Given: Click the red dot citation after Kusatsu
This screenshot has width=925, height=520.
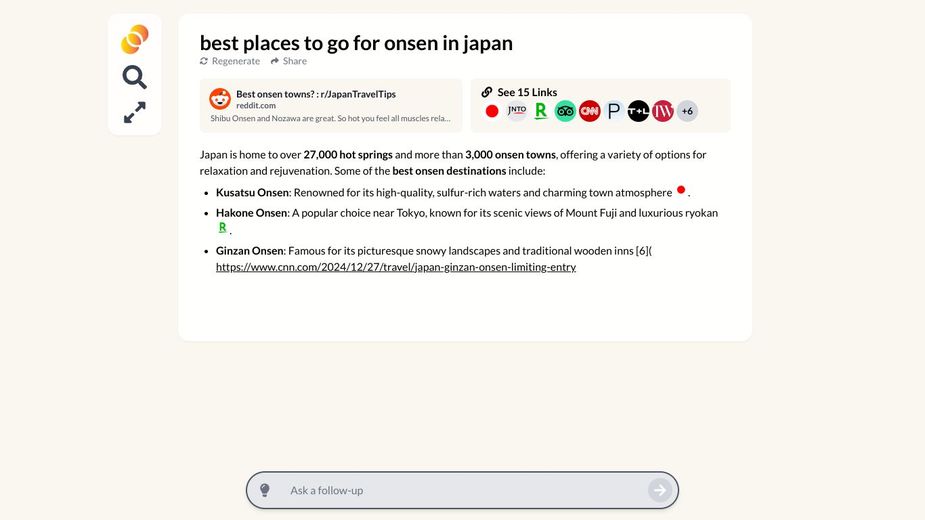Looking at the screenshot, I should click(681, 190).
